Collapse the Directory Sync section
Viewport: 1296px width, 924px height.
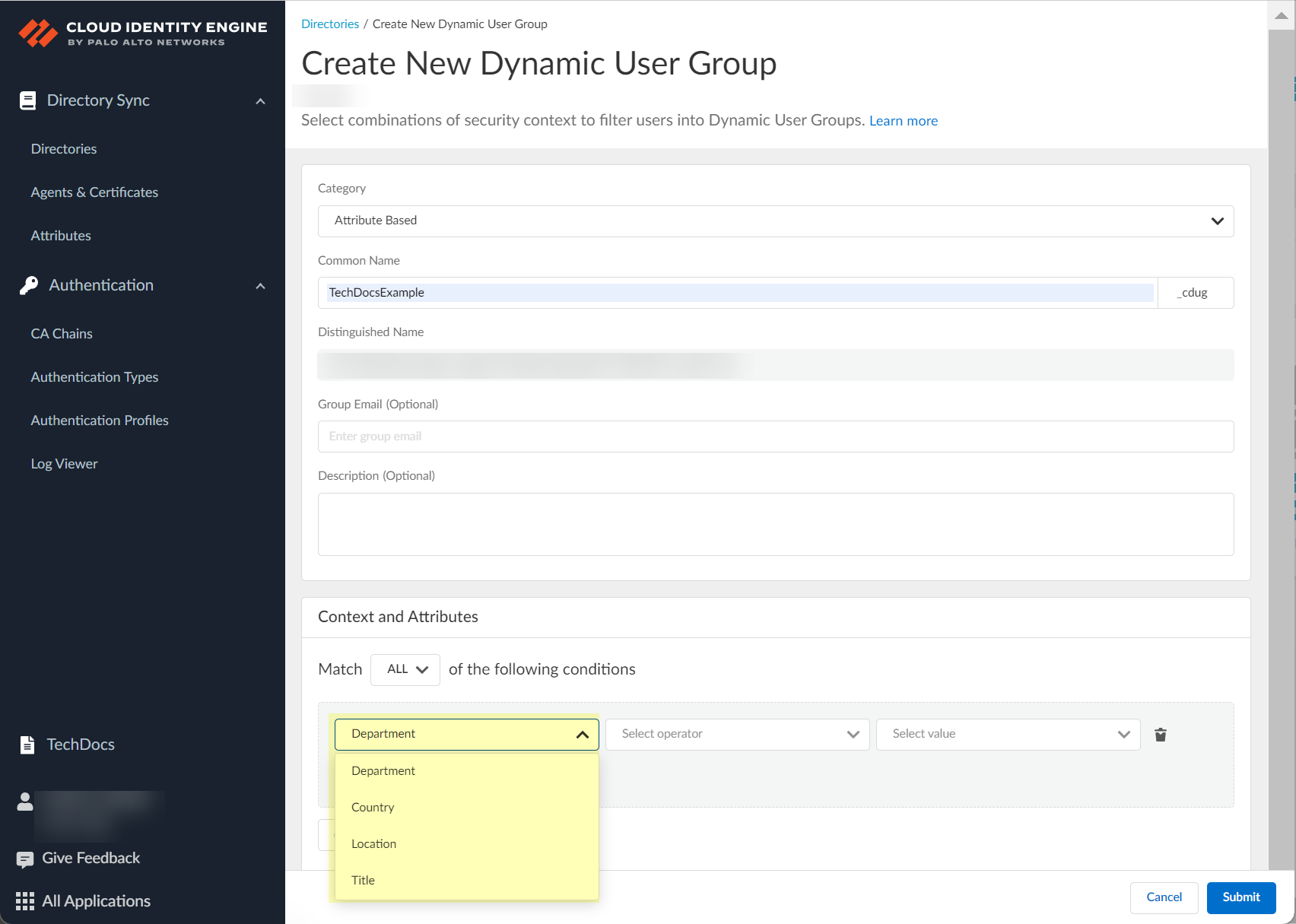pos(260,101)
